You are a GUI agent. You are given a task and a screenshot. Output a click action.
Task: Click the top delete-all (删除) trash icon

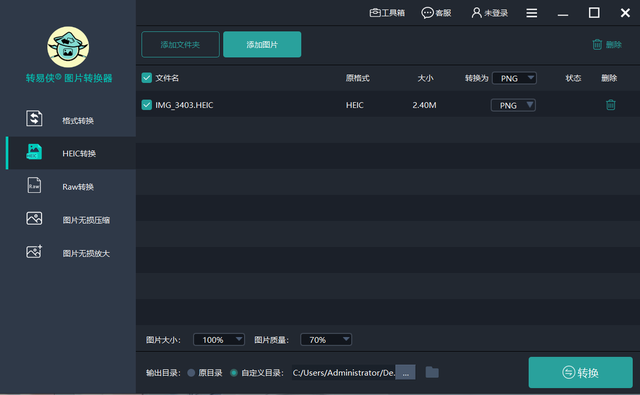coord(597,44)
